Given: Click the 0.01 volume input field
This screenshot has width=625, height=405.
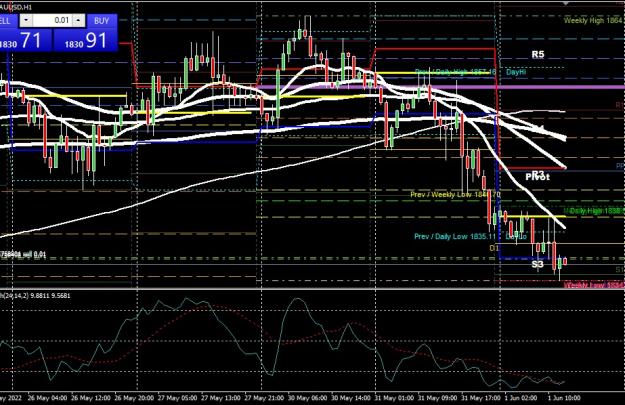Looking at the screenshot, I should [53, 20].
